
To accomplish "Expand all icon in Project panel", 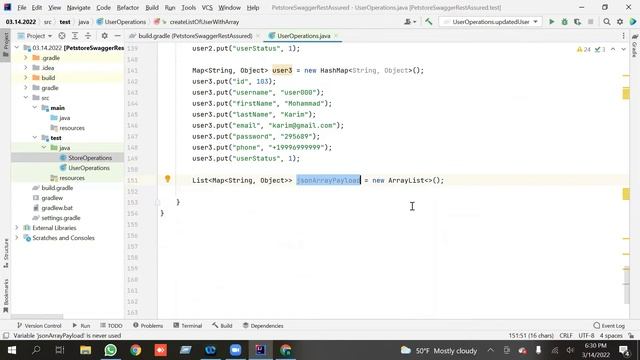I will [x=75, y=36].
